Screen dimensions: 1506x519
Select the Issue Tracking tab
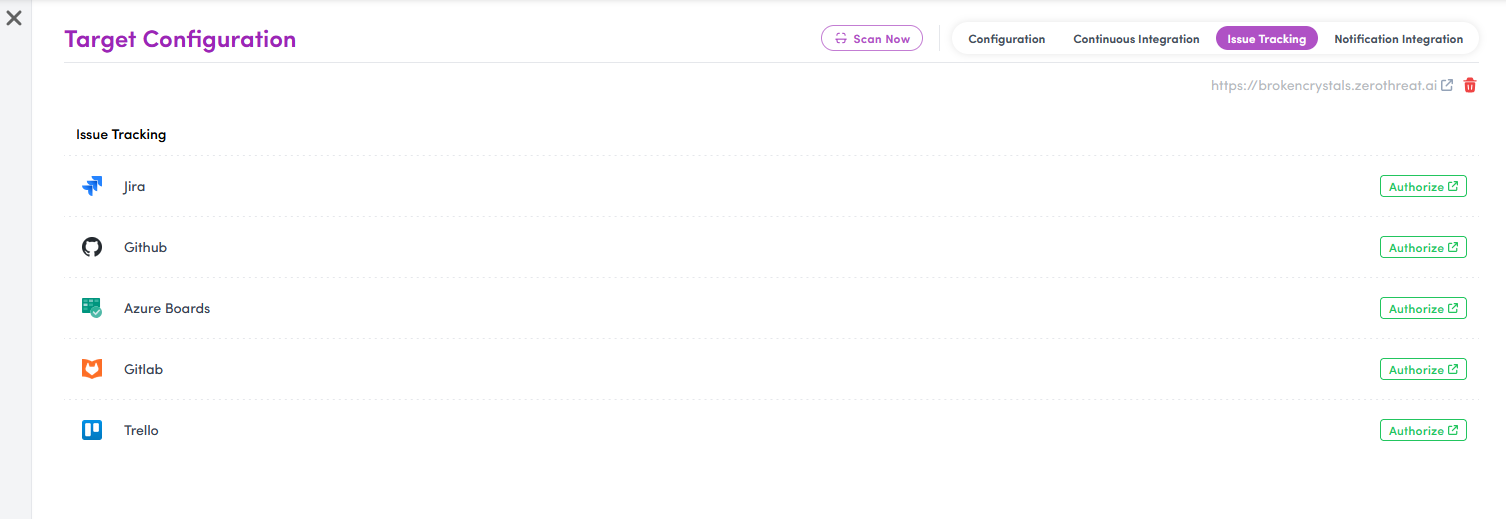[x=1266, y=39]
